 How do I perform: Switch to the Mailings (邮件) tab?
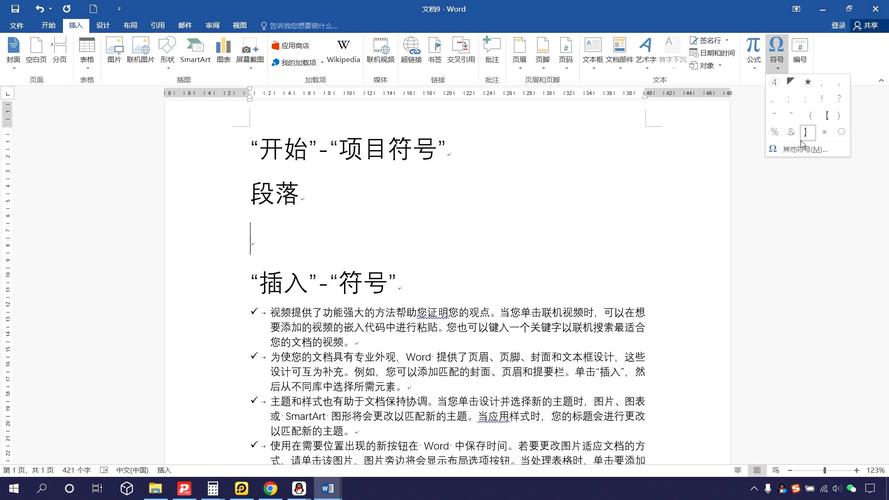185,26
